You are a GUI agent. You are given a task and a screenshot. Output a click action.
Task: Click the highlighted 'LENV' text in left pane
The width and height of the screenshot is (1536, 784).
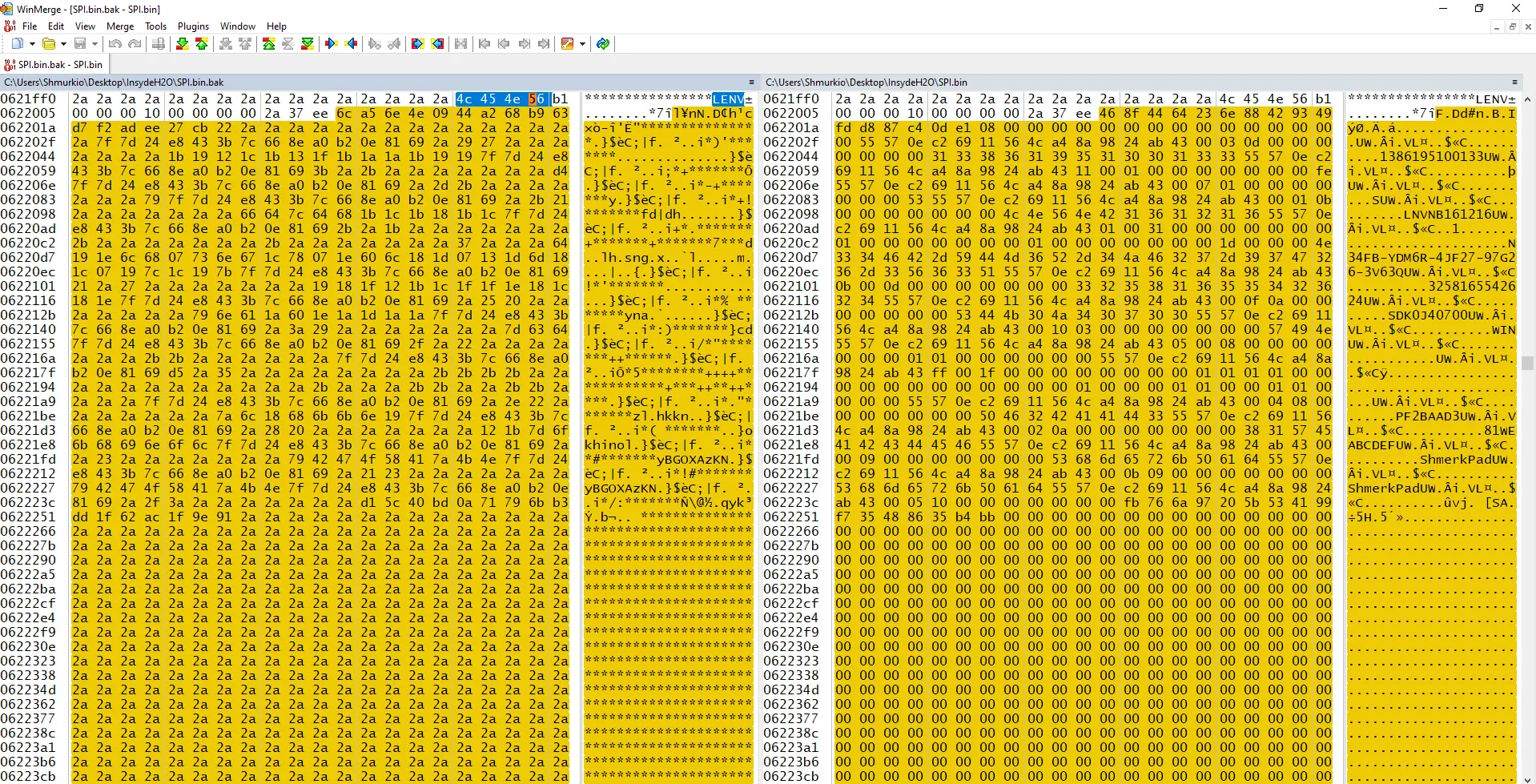[x=728, y=99]
